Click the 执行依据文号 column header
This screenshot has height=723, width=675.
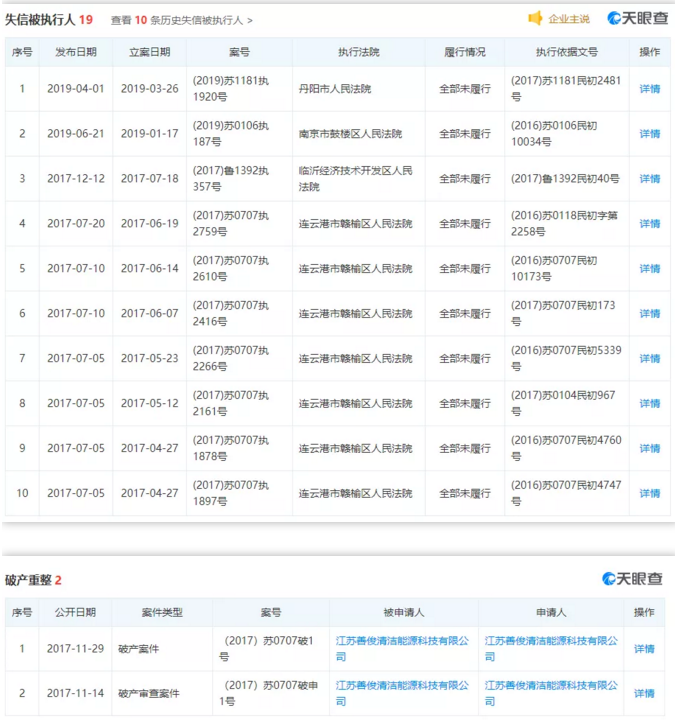tap(567, 52)
